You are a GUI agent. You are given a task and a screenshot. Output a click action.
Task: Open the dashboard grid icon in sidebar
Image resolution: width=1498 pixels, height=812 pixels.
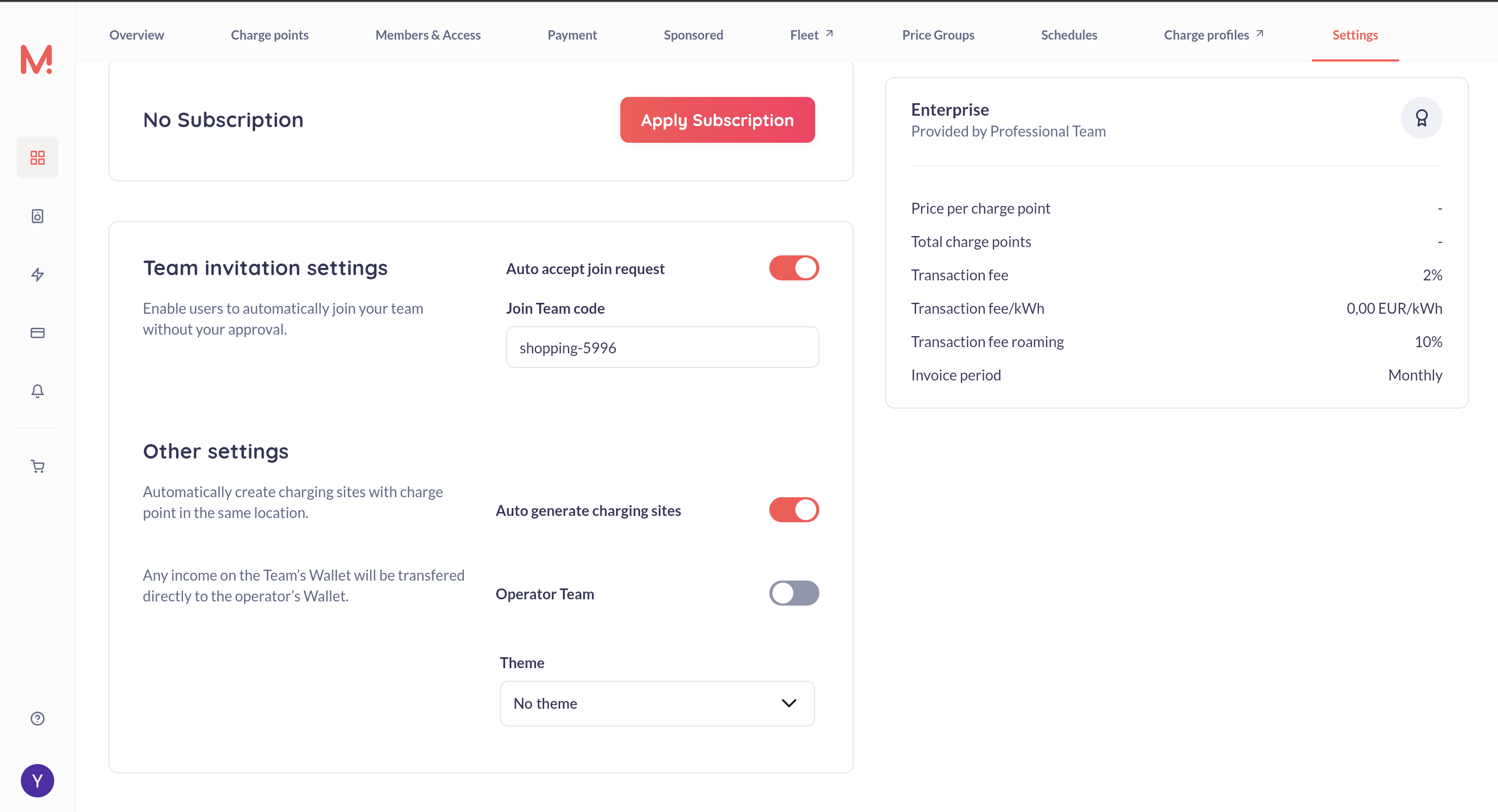37,157
